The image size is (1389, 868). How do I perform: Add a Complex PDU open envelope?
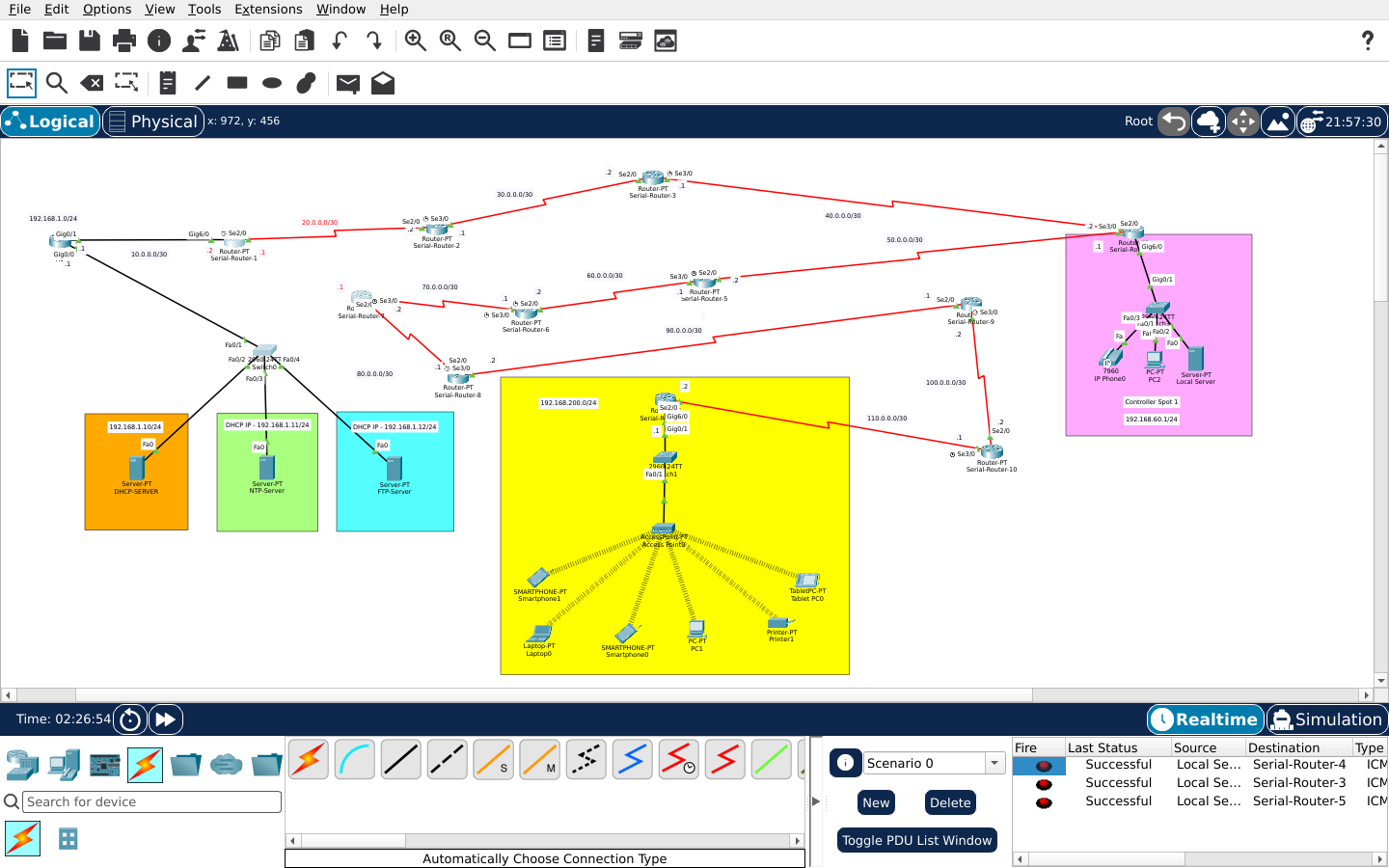pyautogui.click(x=383, y=83)
